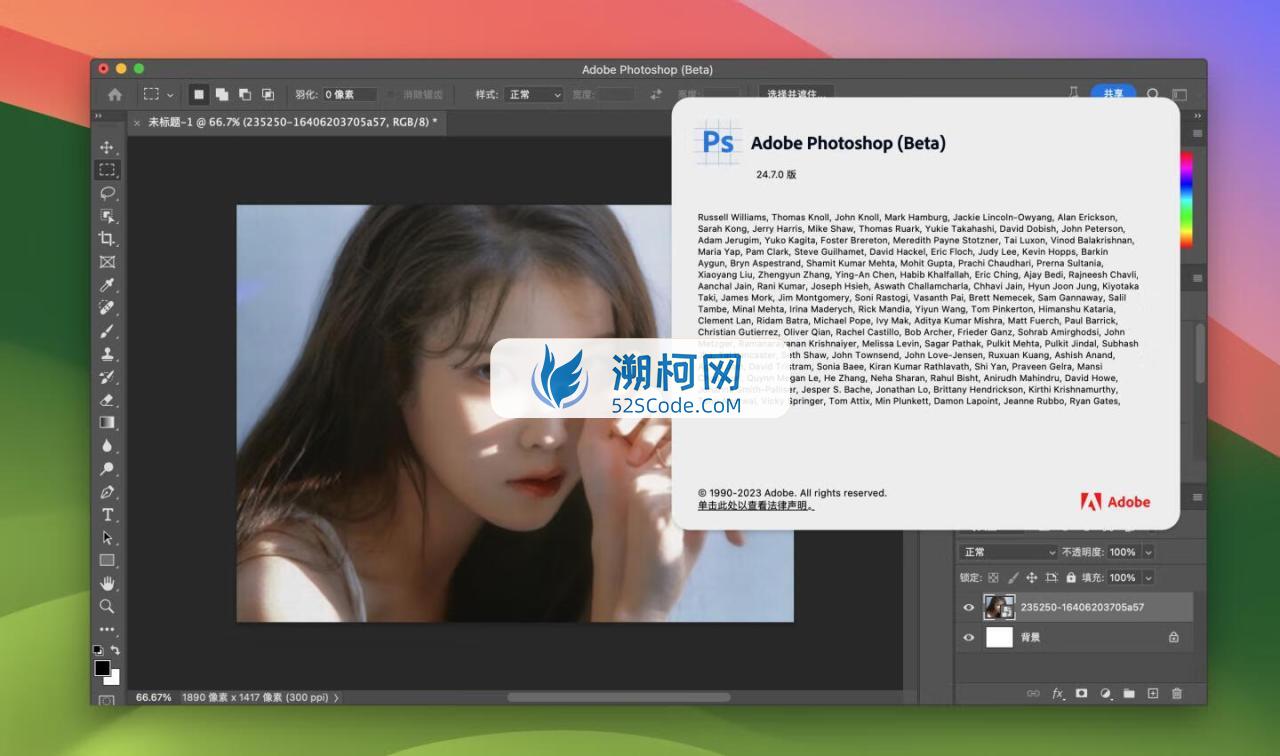Enable Intersect with selection mode
This screenshot has width=1280, height=756.
[x=268, y=94]
